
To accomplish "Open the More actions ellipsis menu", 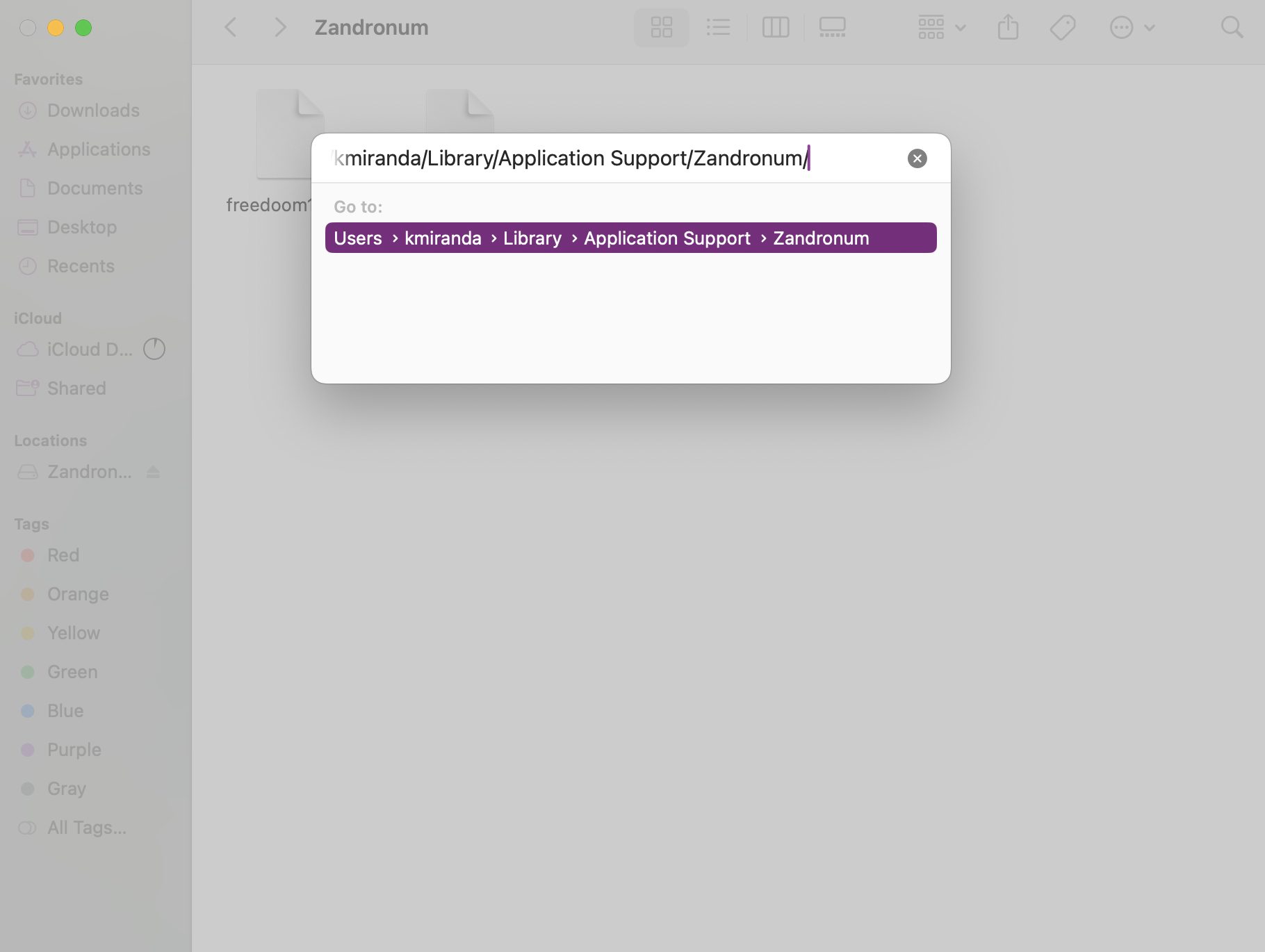I will point(1132,28).
